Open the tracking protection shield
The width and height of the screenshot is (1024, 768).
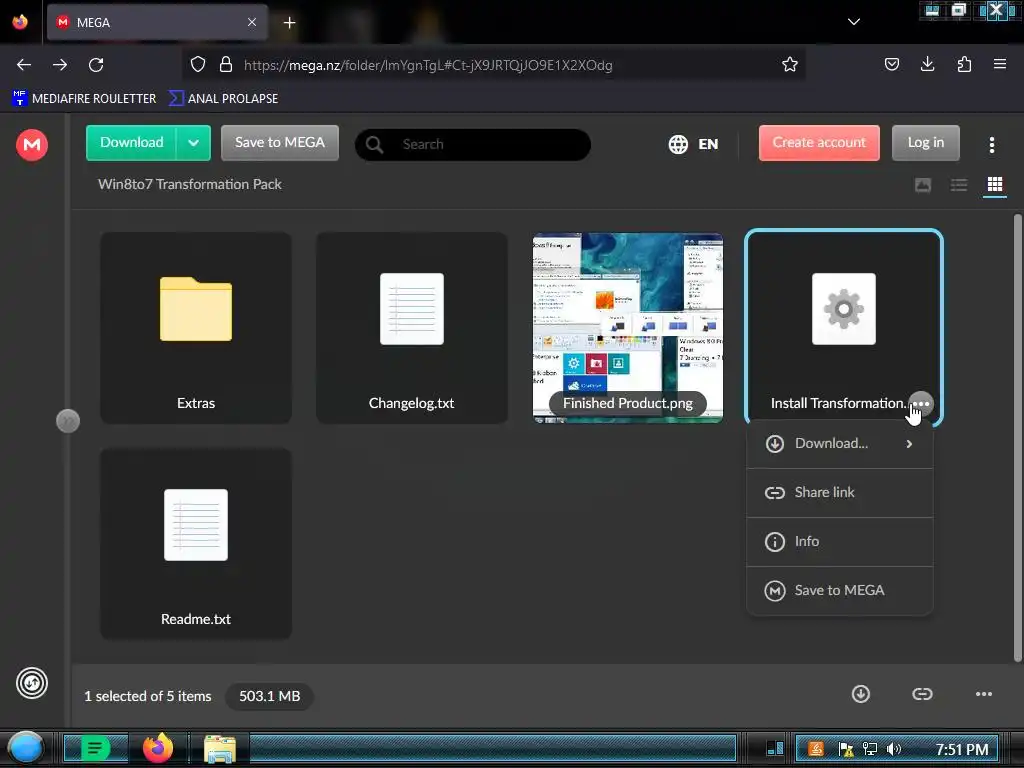click(x=198, y=65)
